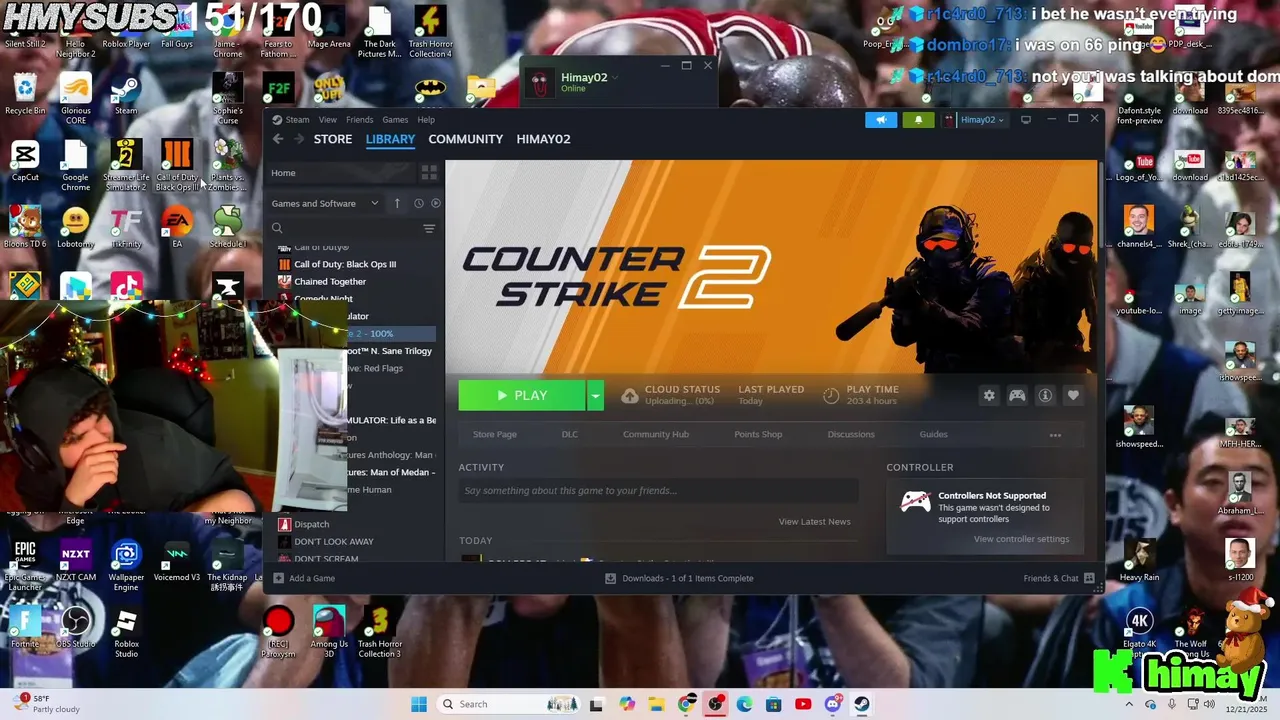
Task: Click the cloud status upload icon
Action: [630, 396]
